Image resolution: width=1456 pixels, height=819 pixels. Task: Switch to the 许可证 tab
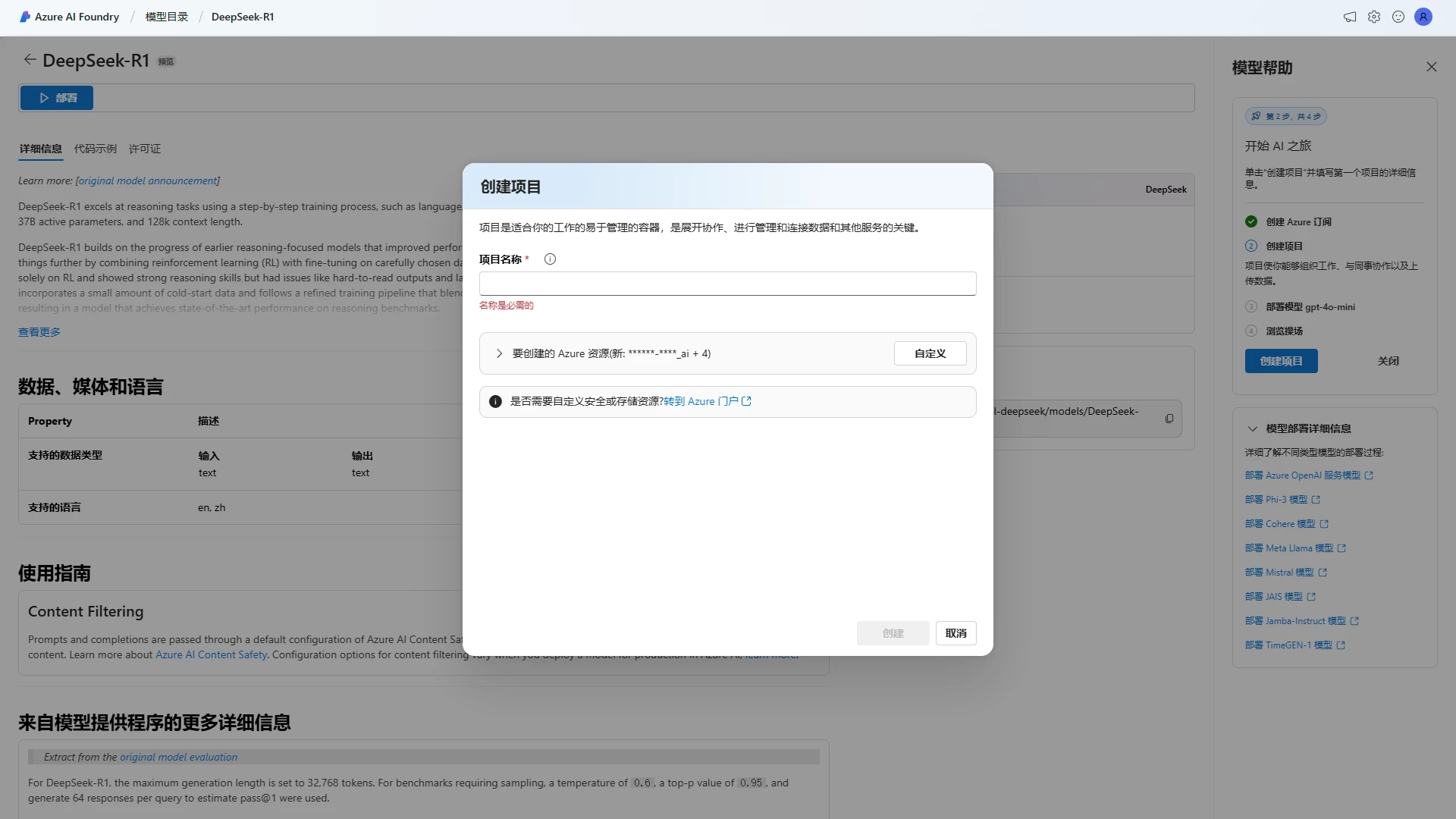coord(144,149)
